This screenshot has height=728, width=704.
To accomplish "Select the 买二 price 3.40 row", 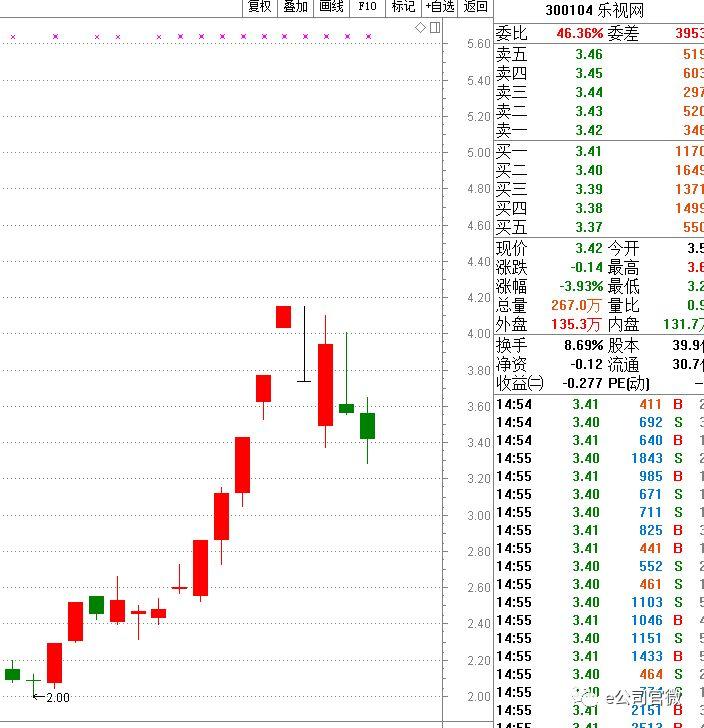I will (599, 170).
